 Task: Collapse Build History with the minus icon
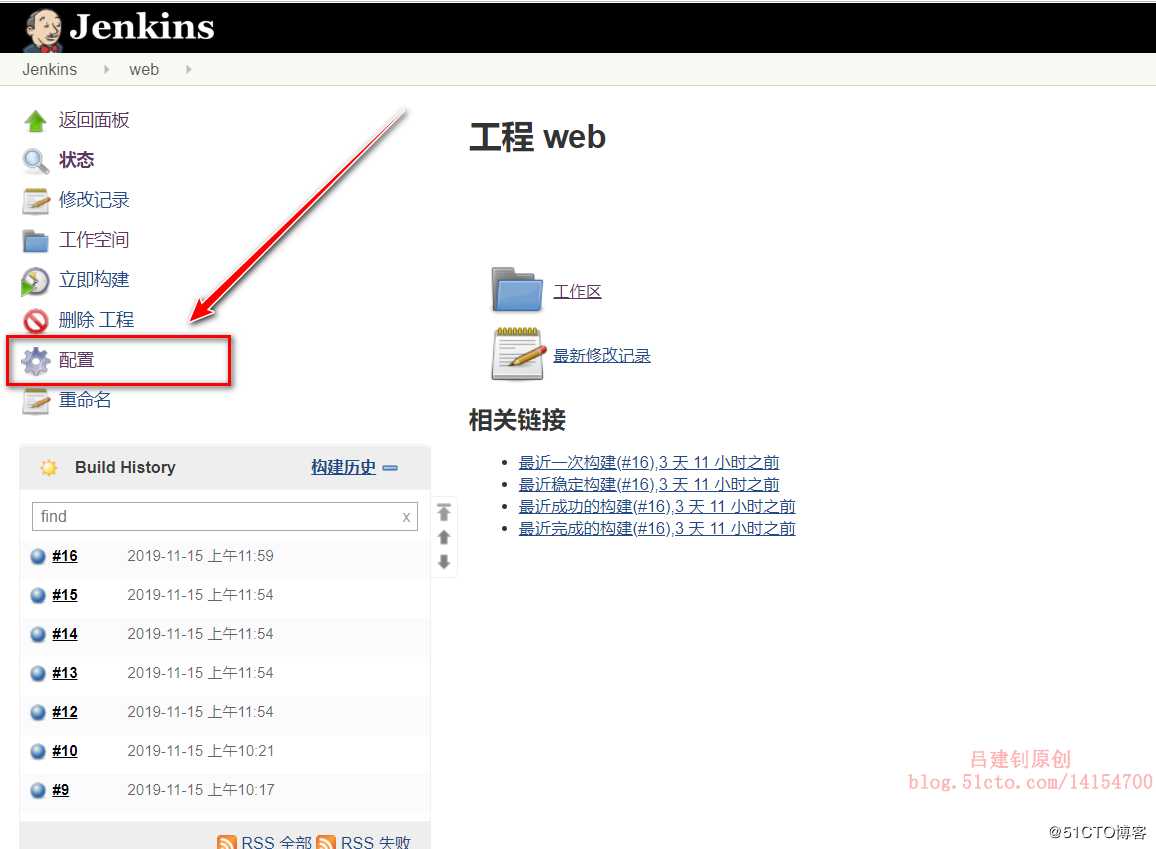tap(391, 468)
